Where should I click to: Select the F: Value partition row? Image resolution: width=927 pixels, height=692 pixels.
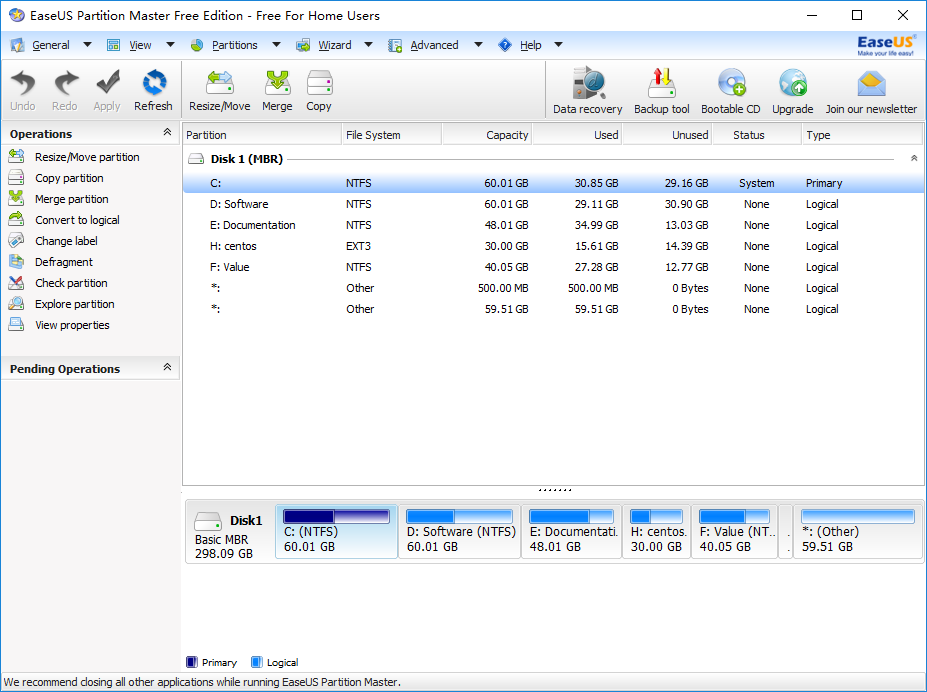553,267
